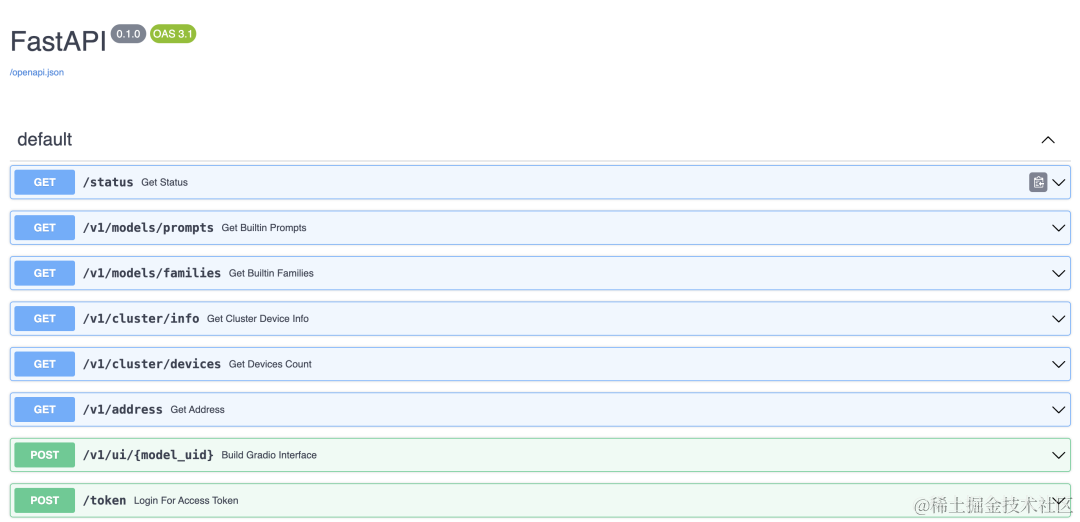Click the default section heading
The height and width of the screenshot is (522, 1080).
pos(45,140)
